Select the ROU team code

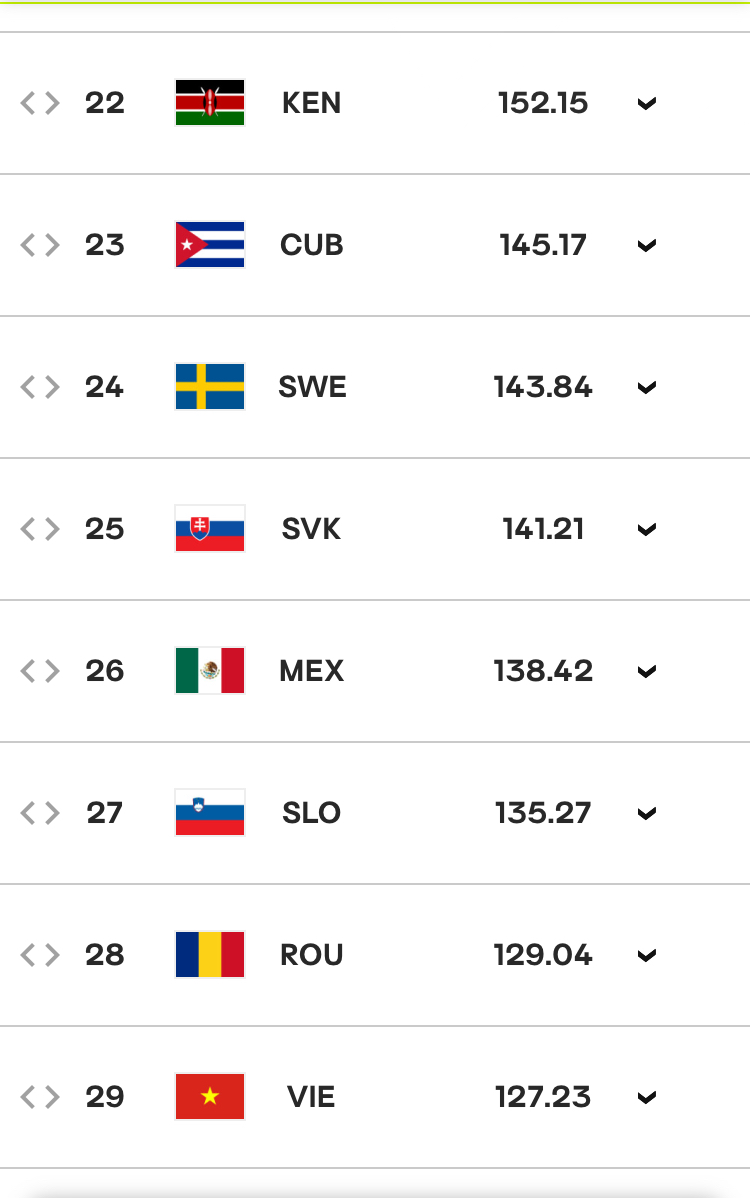(312, 955)
